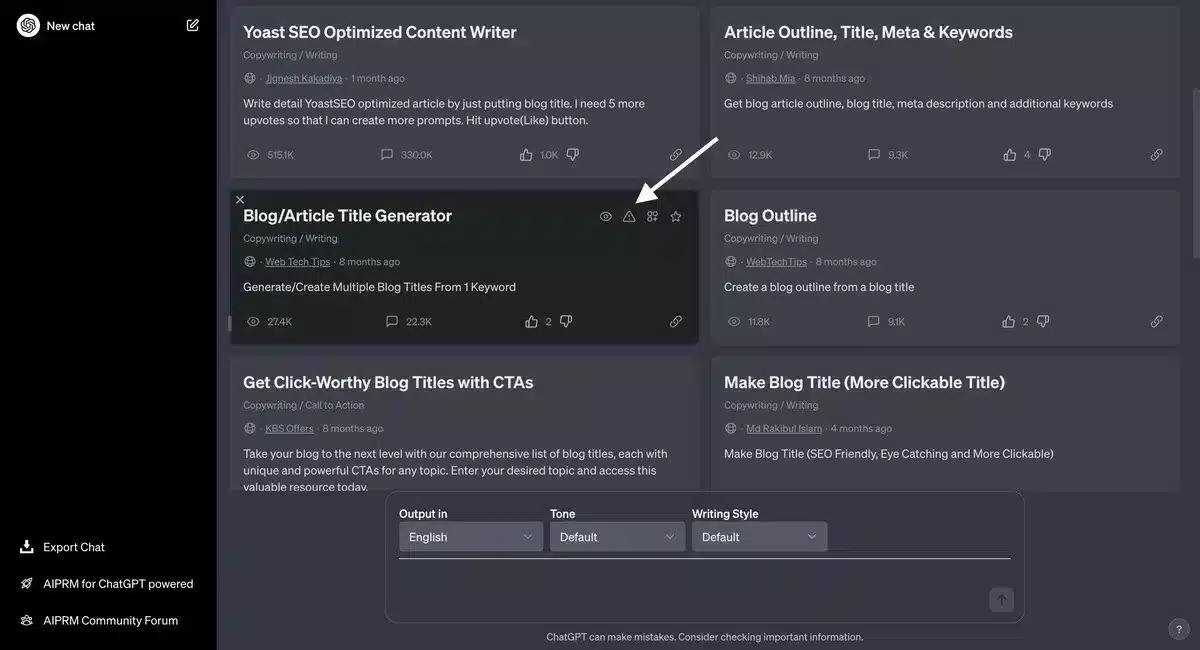Click the views eye icon showing 11.8K
This screenshot has width=1200, height=650.
coord(734,322)
